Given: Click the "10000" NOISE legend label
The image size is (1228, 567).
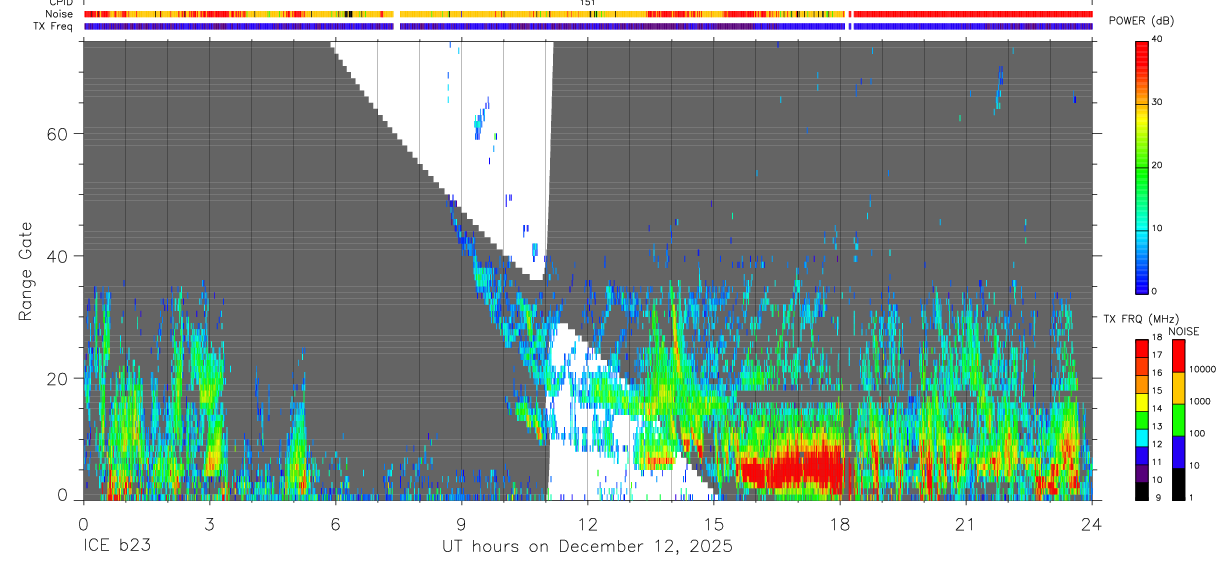Looking at the screenshot, I should 1202,369.
